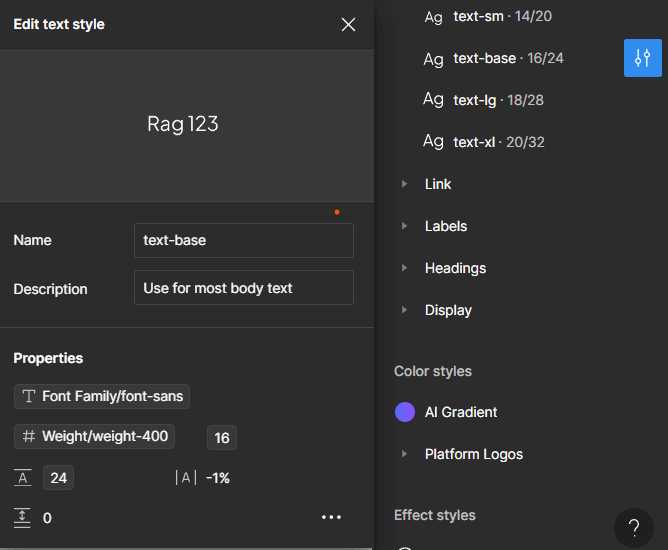Click the Ag preview for text-sm
The width and height of the screenshot is (668, 550).
click(x=434, y=17)
